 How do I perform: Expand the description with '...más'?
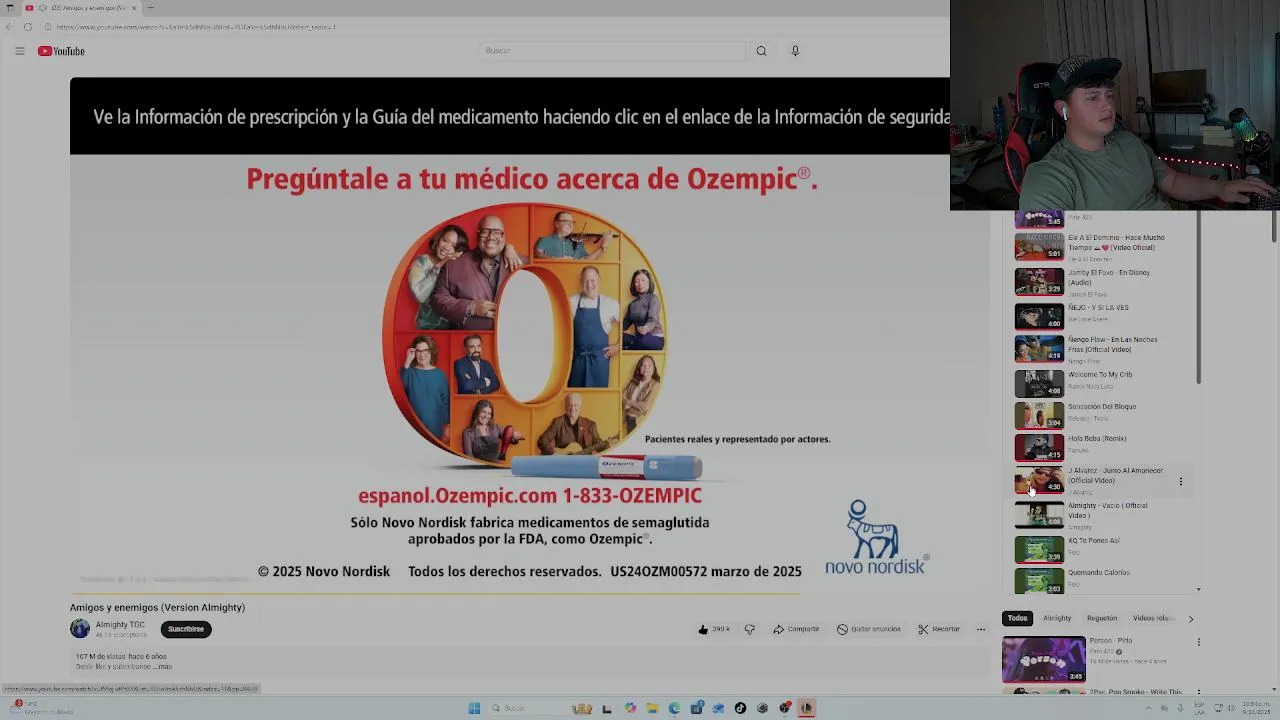point(164,666)
